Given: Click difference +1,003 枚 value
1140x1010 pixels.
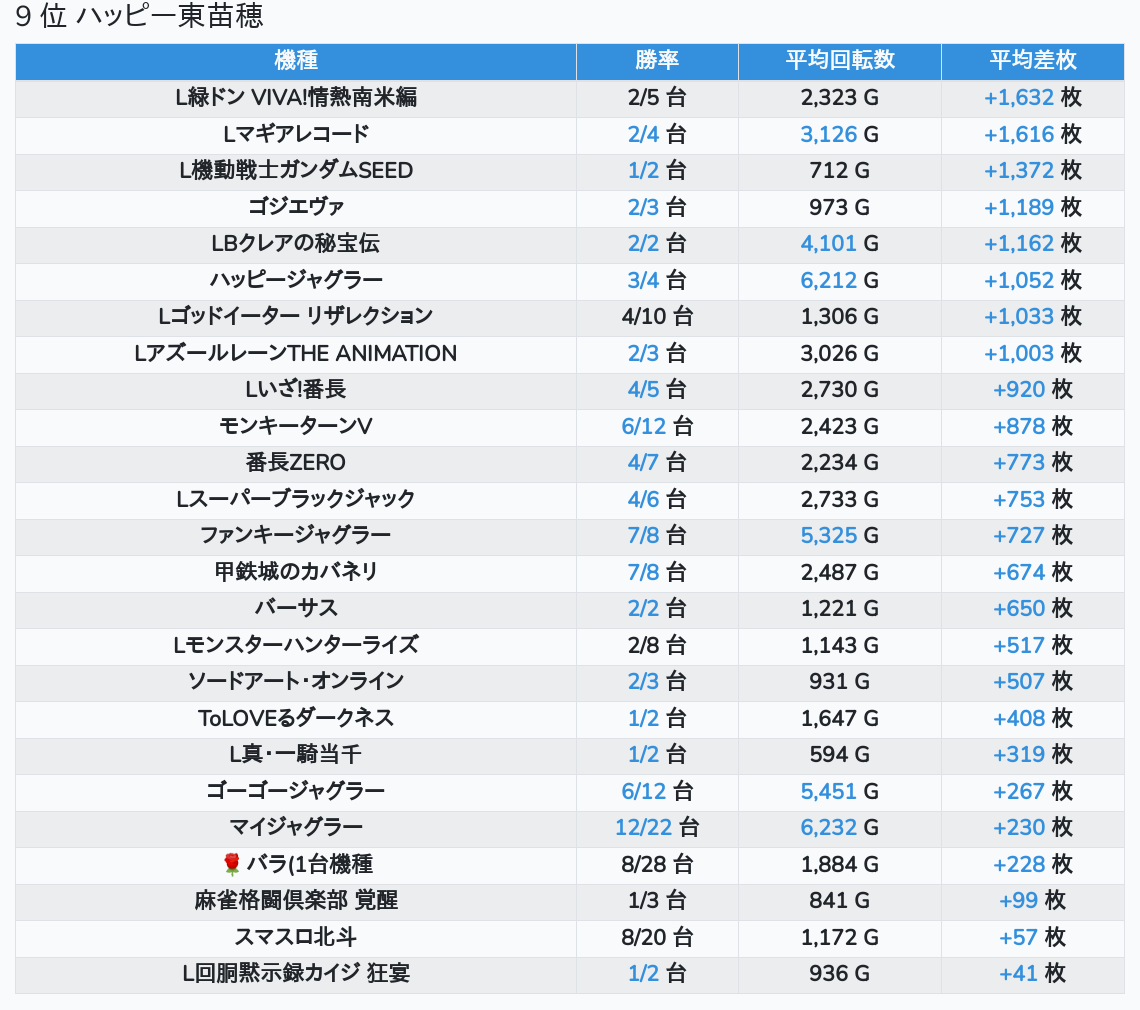Looking at the screenshot, I should pyautogui.click(x=1032, y=353).
